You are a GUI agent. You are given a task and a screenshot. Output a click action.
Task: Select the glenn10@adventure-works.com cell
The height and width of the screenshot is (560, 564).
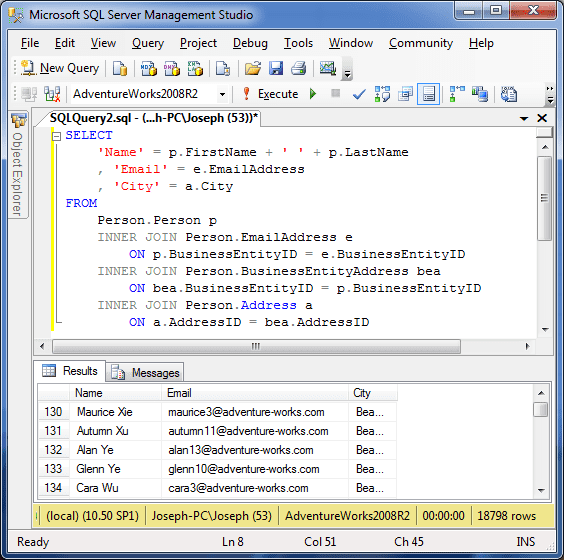(x=255, y=469)
